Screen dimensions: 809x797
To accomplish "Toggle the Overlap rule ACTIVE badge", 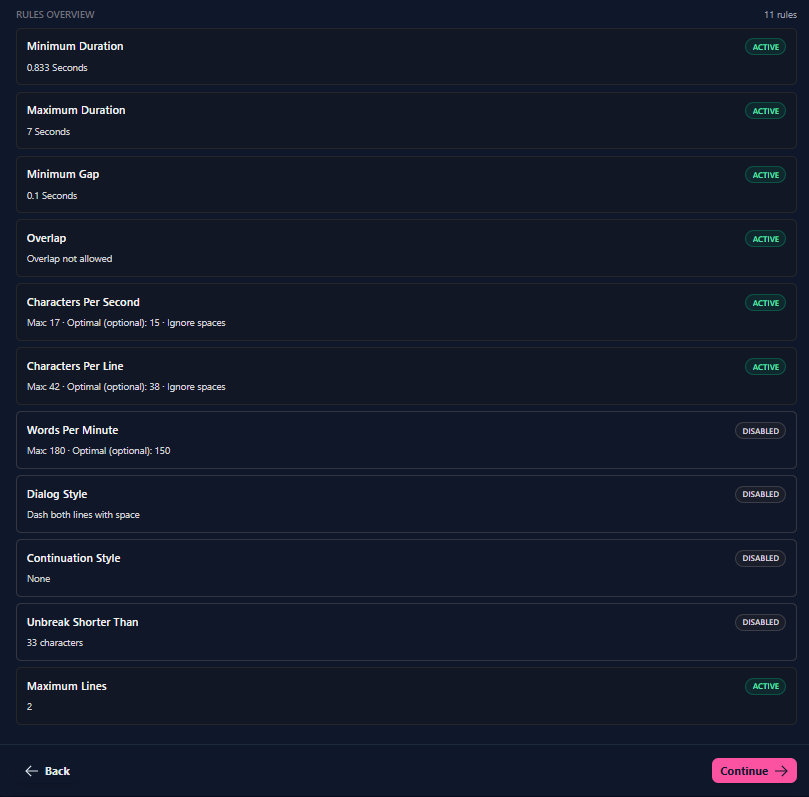I will pyautogui.click(x=765, y=239).
